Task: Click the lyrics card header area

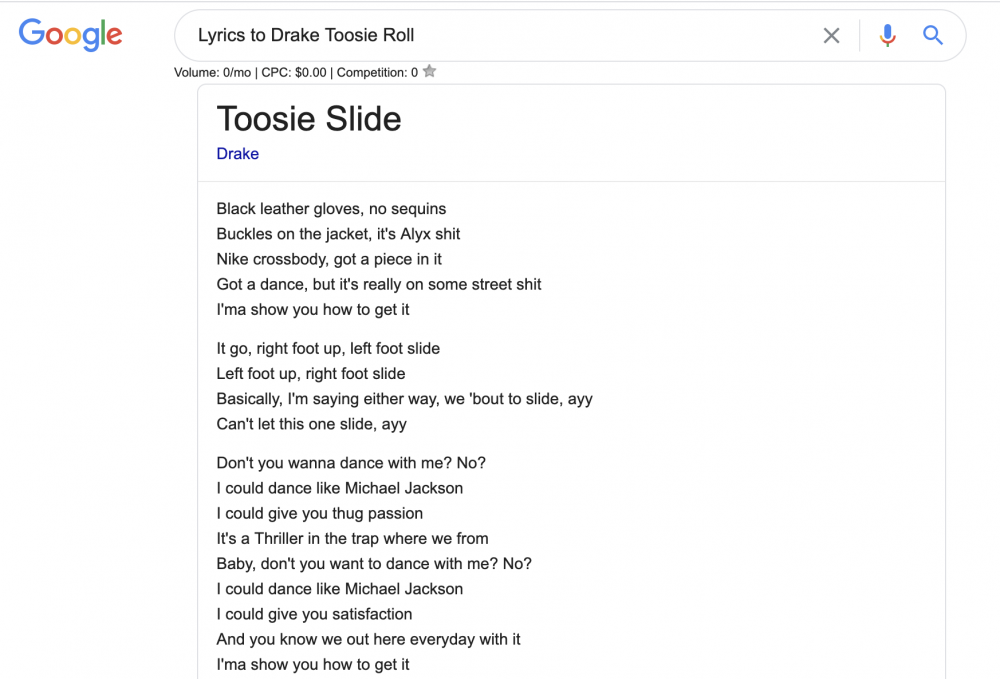Action: click(570, 130)
